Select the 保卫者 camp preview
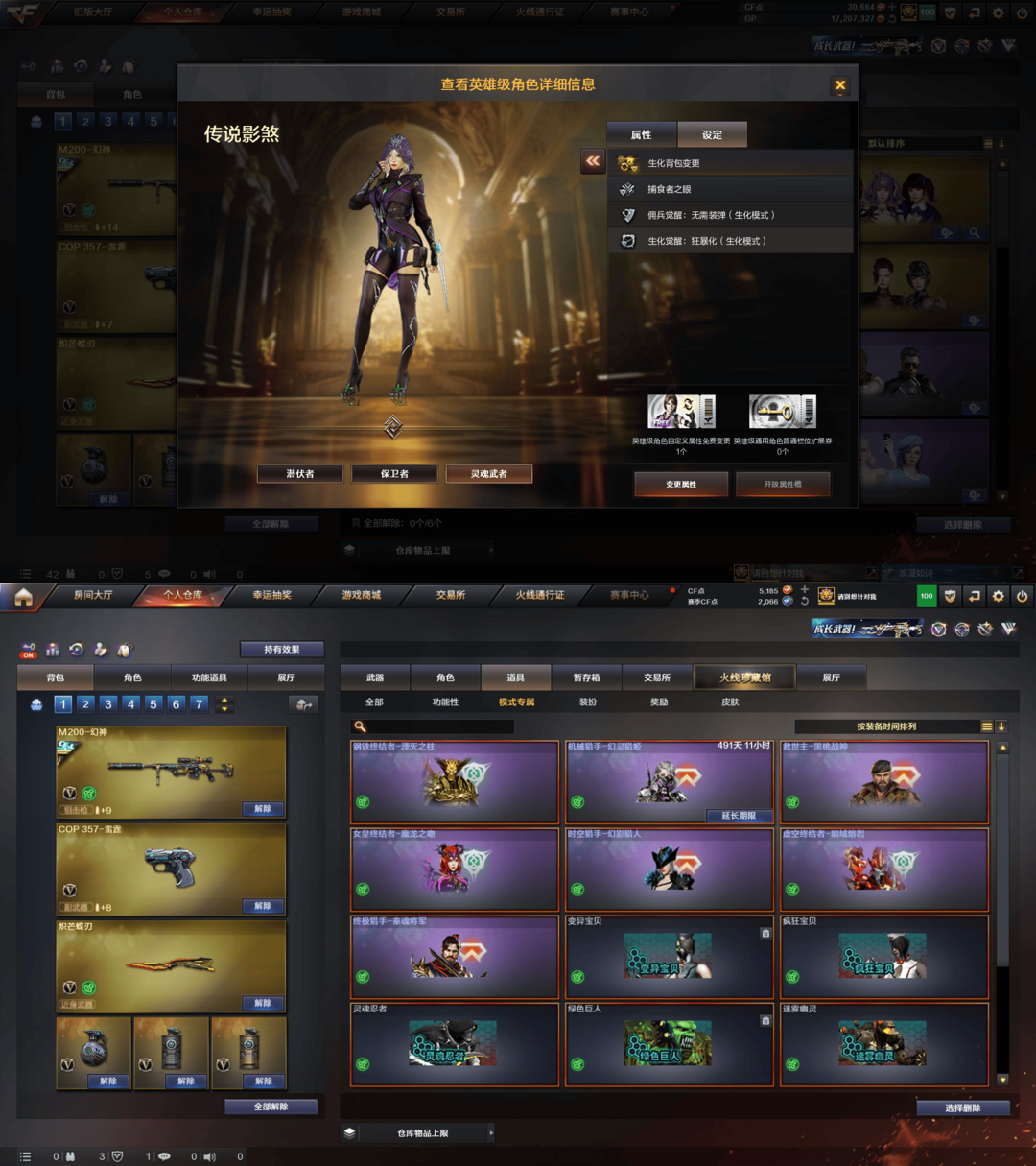The height and width of the screenshot is (1166, 1036). coord(394,474)
